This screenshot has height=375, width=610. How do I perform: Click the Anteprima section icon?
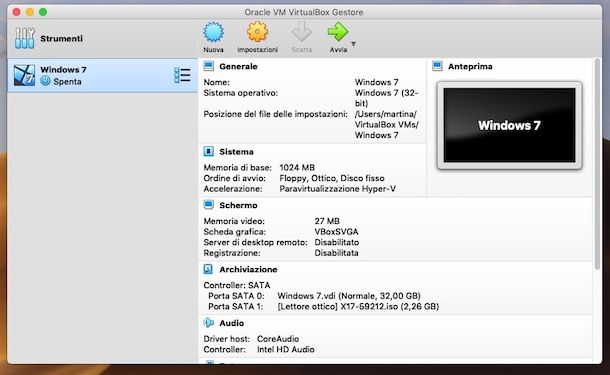[437, 66]
